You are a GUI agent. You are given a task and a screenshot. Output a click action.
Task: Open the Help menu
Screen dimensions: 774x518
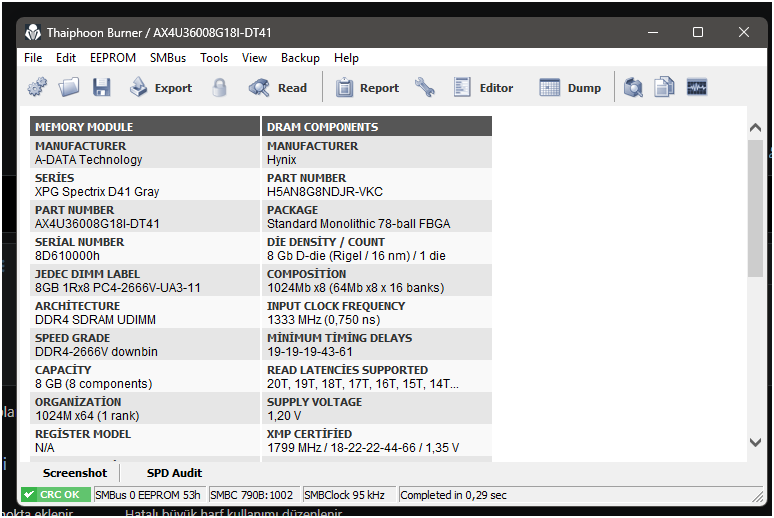click(346, 58)
